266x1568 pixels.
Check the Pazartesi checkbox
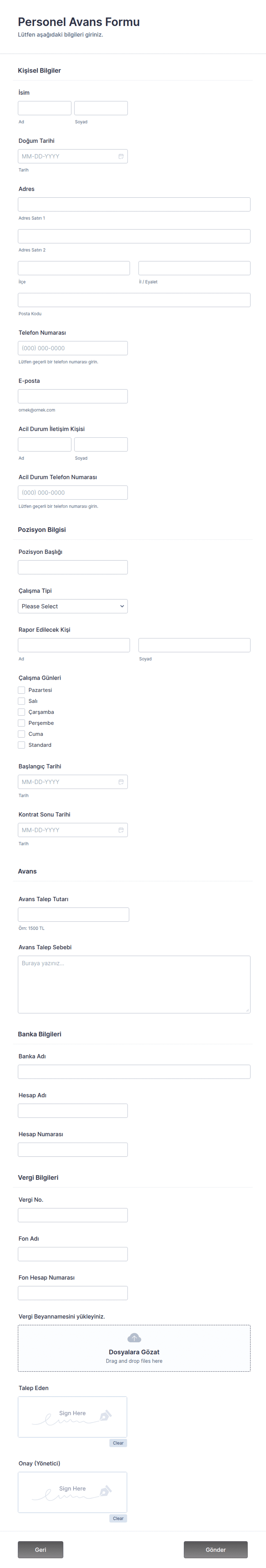pyautogui.click(x=21, y=690)
